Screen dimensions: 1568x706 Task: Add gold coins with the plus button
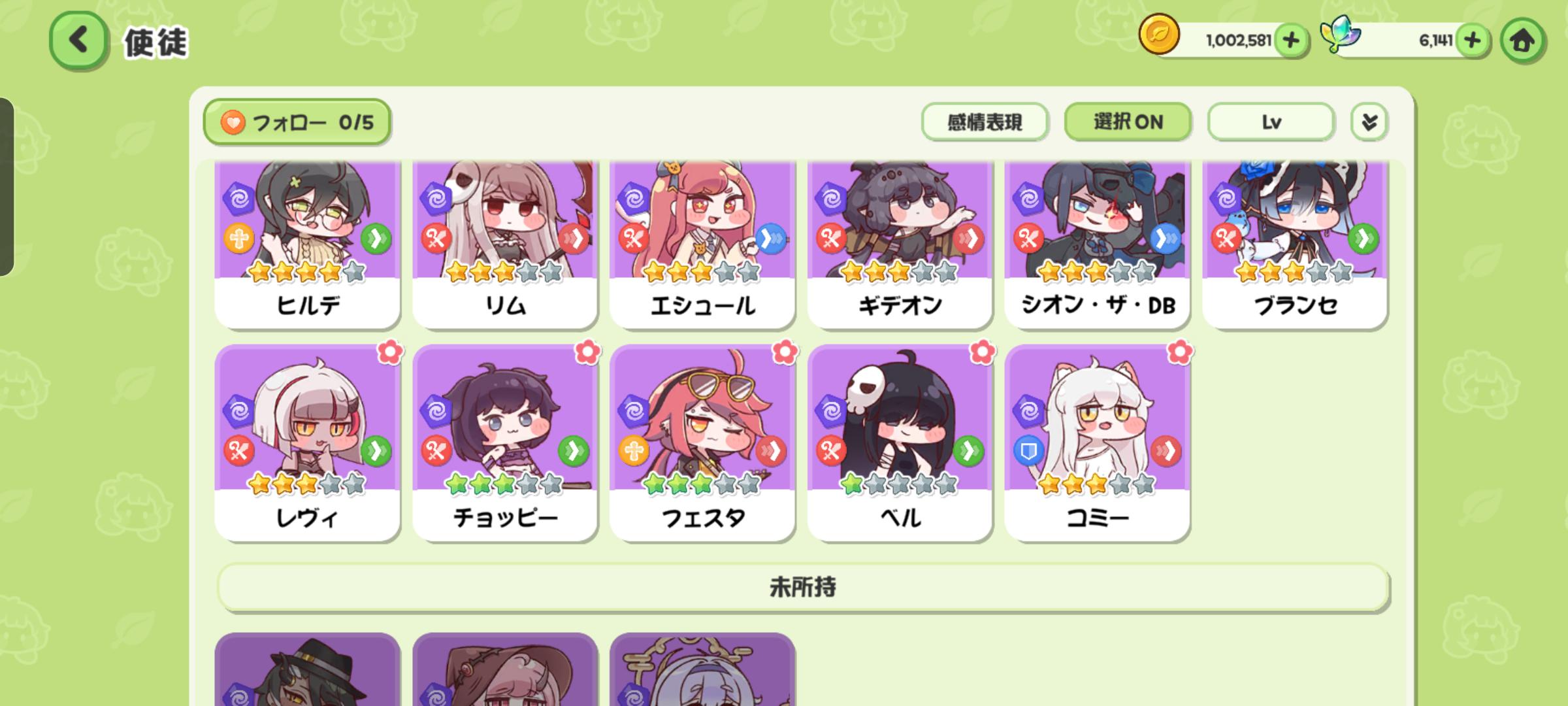(x=1290, y=41)
